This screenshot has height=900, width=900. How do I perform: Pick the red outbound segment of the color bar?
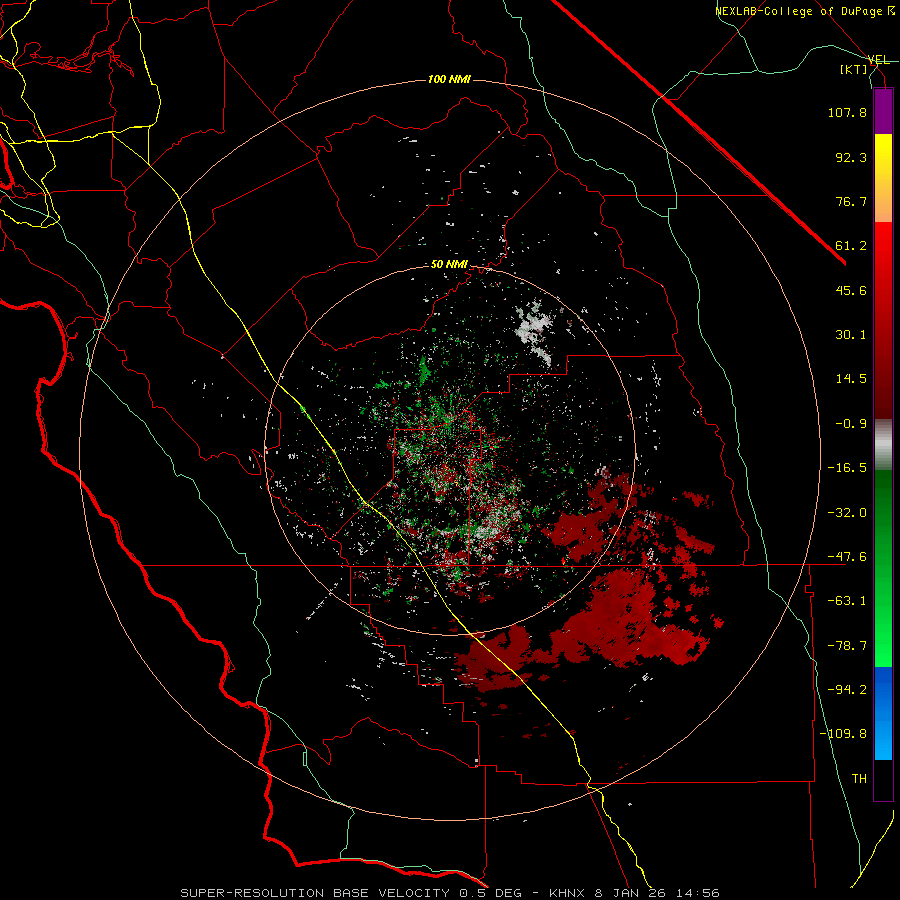tap(883, 320)
